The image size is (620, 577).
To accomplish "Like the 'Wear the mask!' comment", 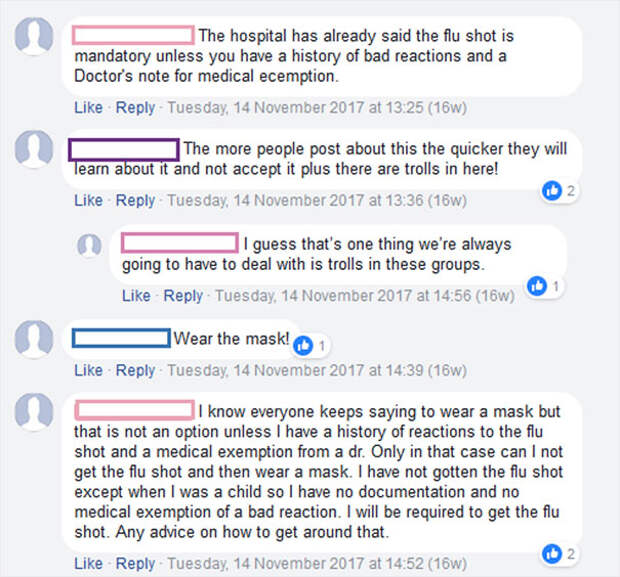I will [88, 371].
